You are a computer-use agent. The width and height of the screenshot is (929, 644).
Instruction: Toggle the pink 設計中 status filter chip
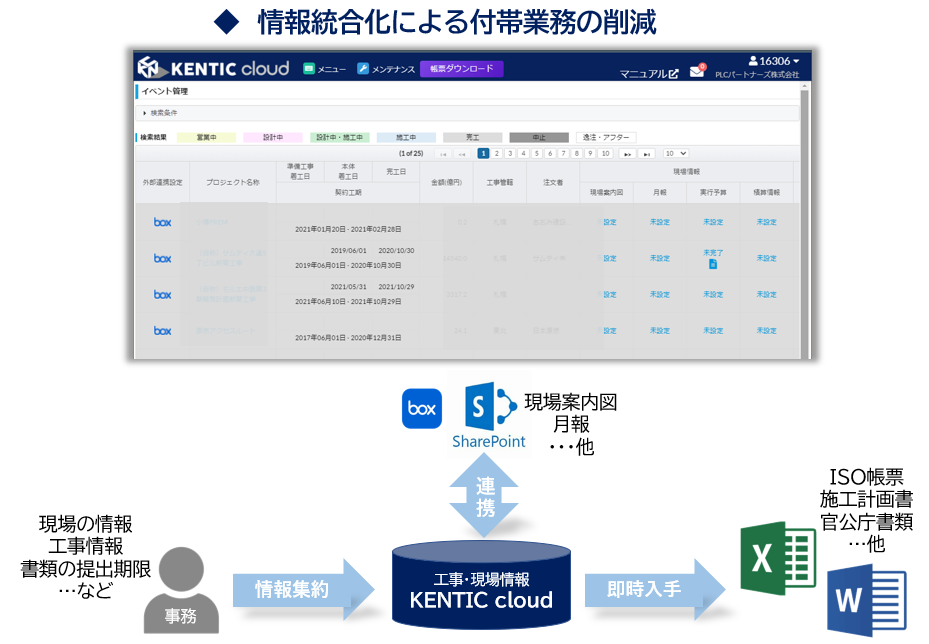273,137
